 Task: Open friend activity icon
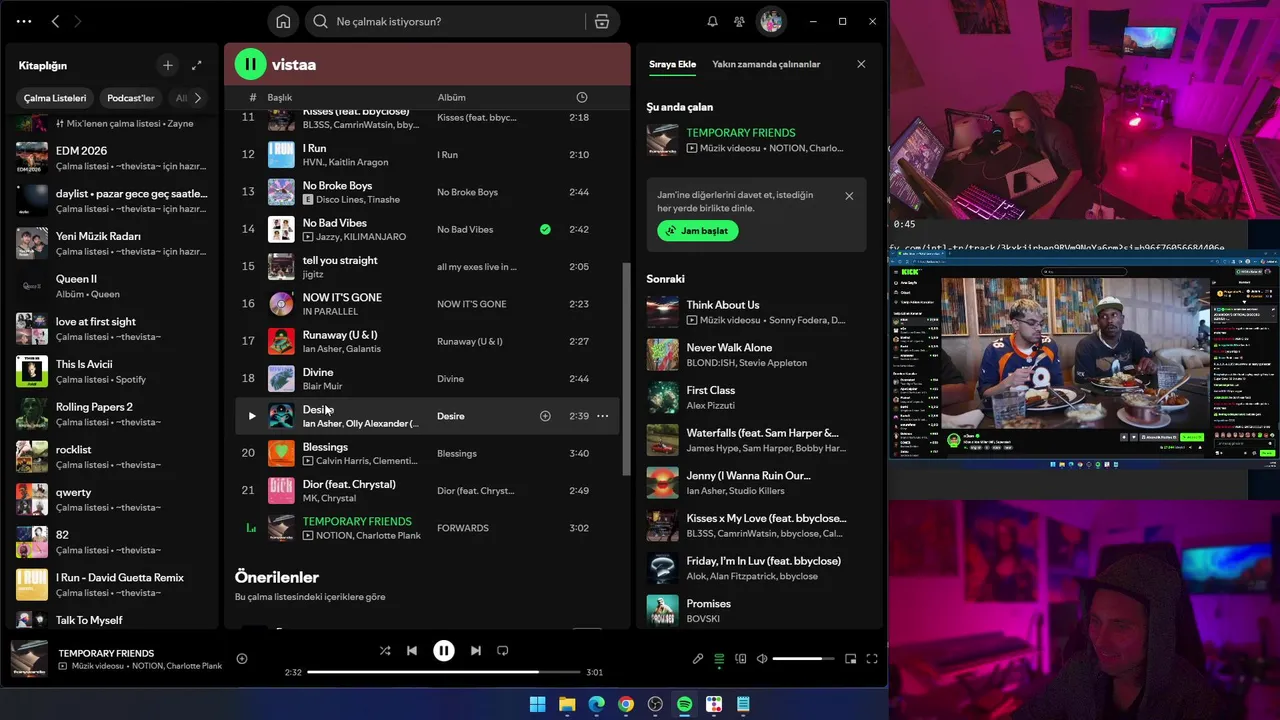point(739,21)
